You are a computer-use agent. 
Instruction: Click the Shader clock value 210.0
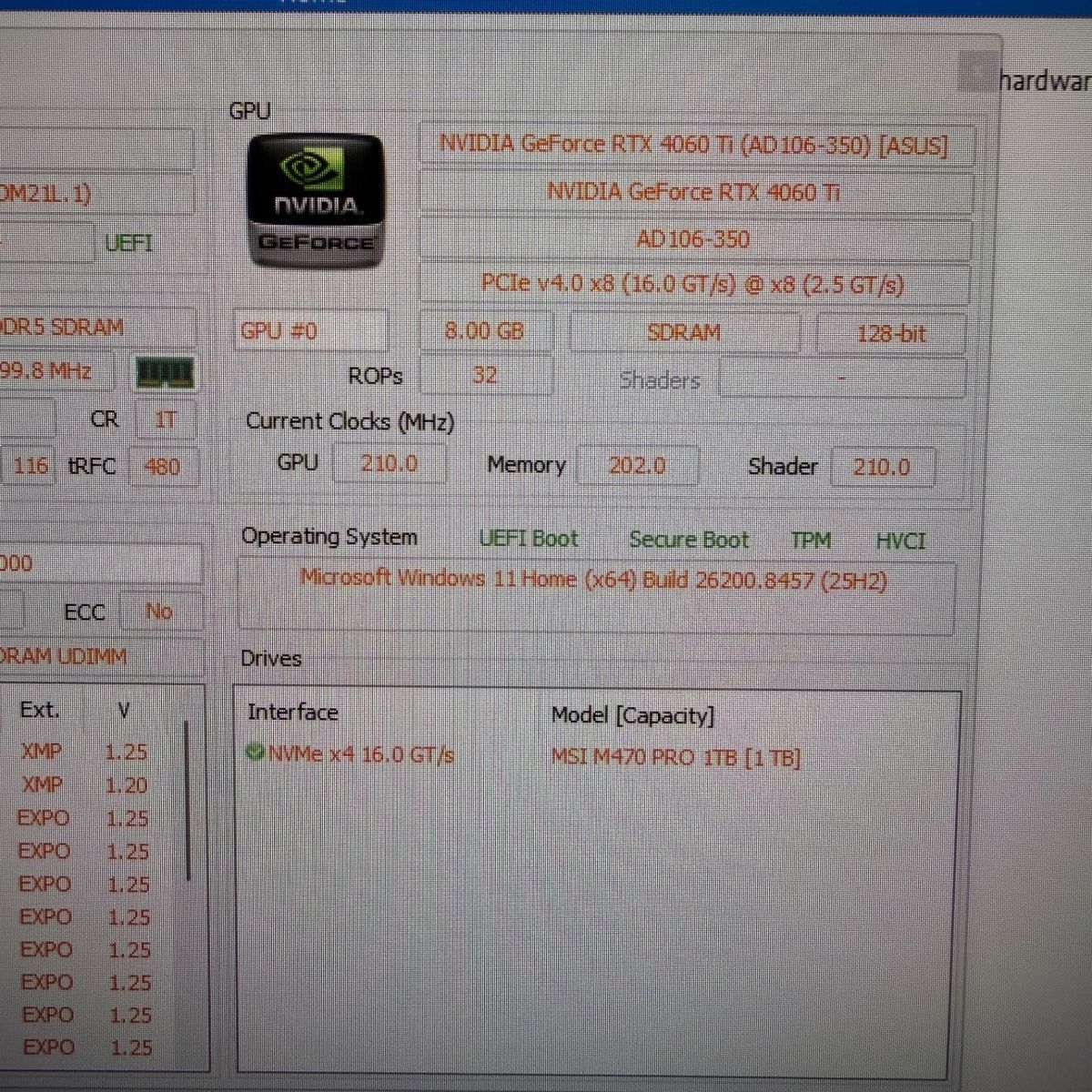click(x=882, y=467)
